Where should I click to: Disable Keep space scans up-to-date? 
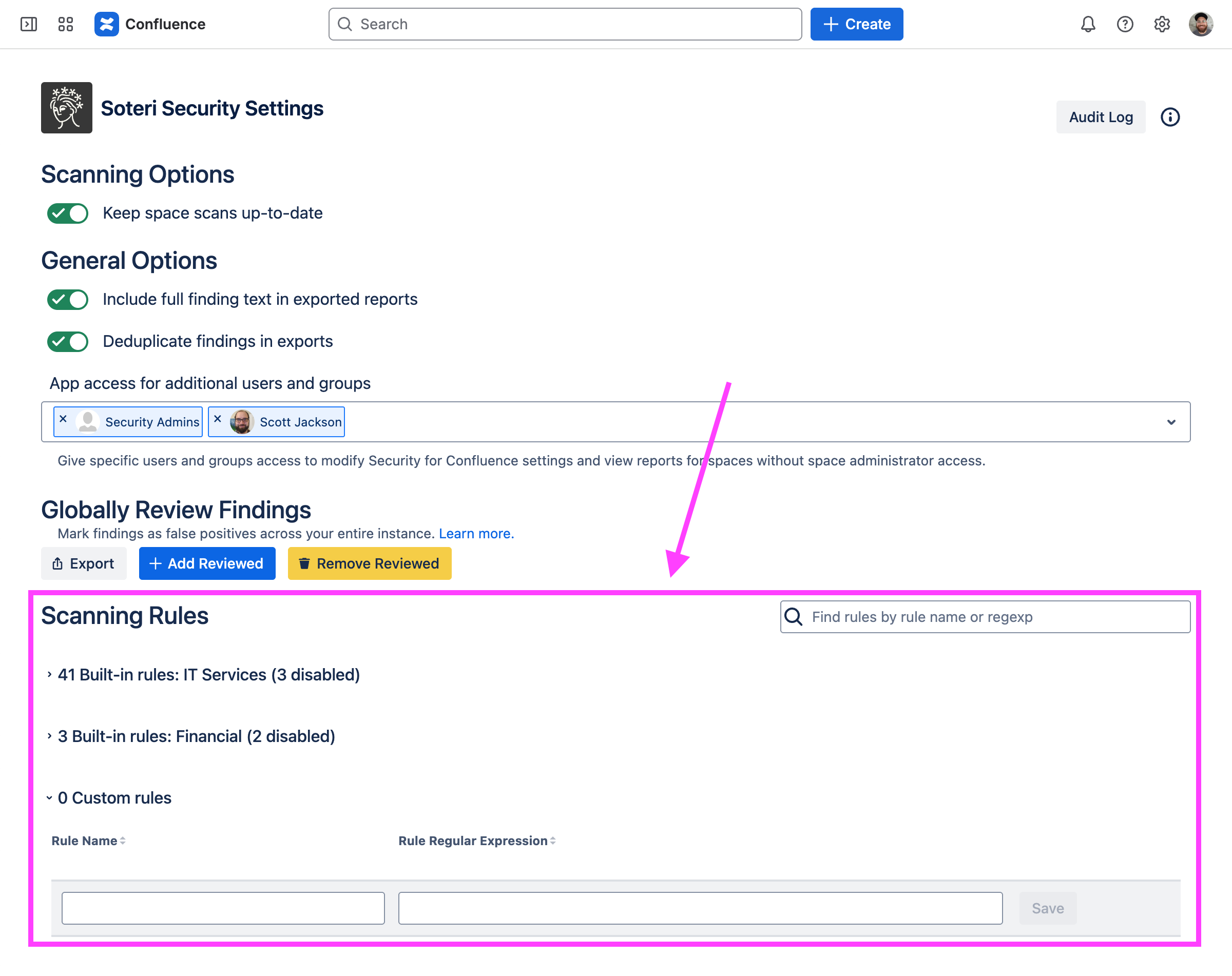pyautogui.click(x=67, y=213)
